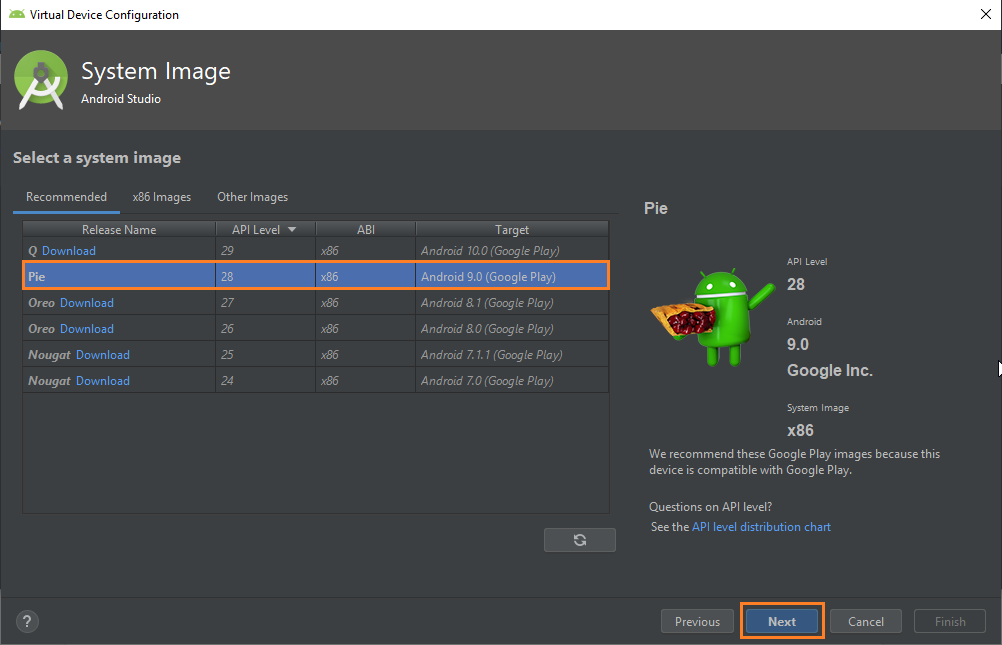Download Oreo API 27 image

(87, 303)
